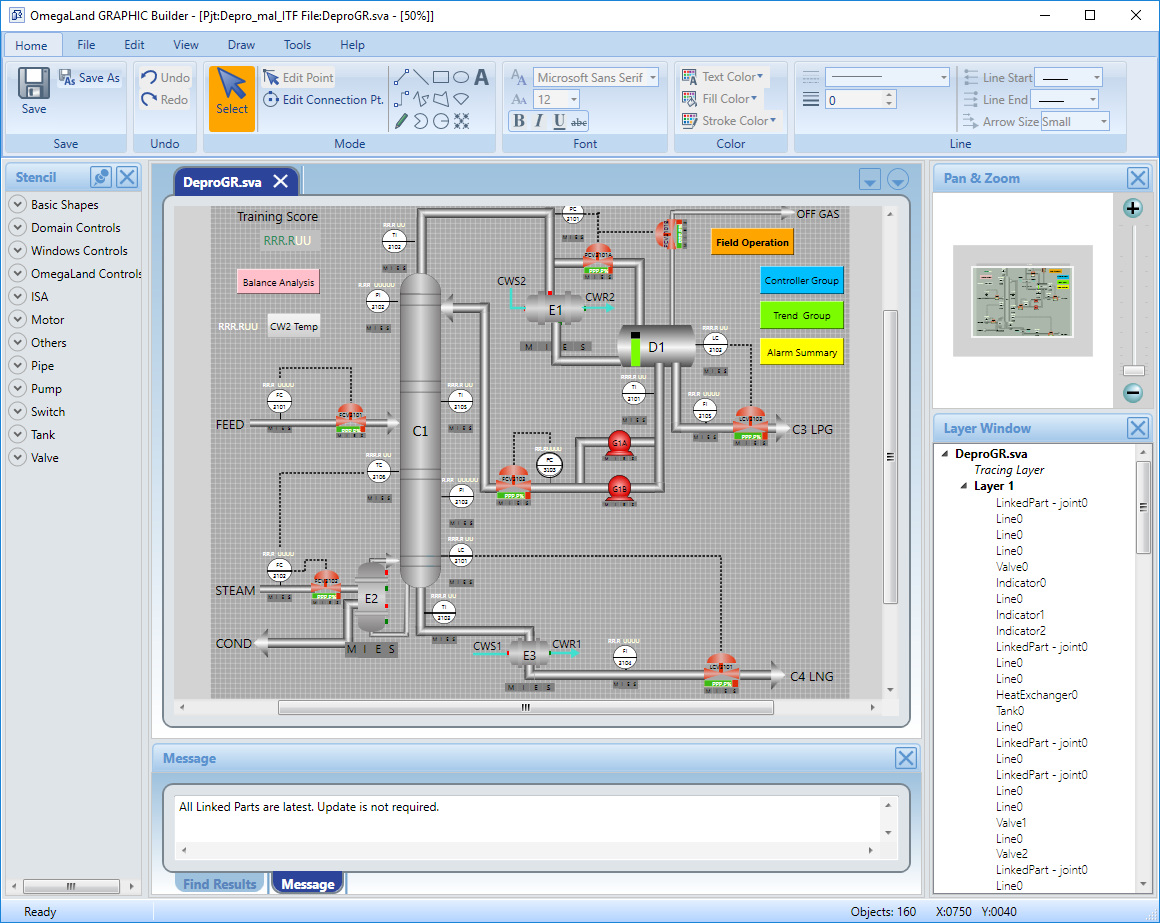This screenshot has width=1160, height=923.
Task: Zoom in with the plus magnifier icon
Action: click(1132, 208)
